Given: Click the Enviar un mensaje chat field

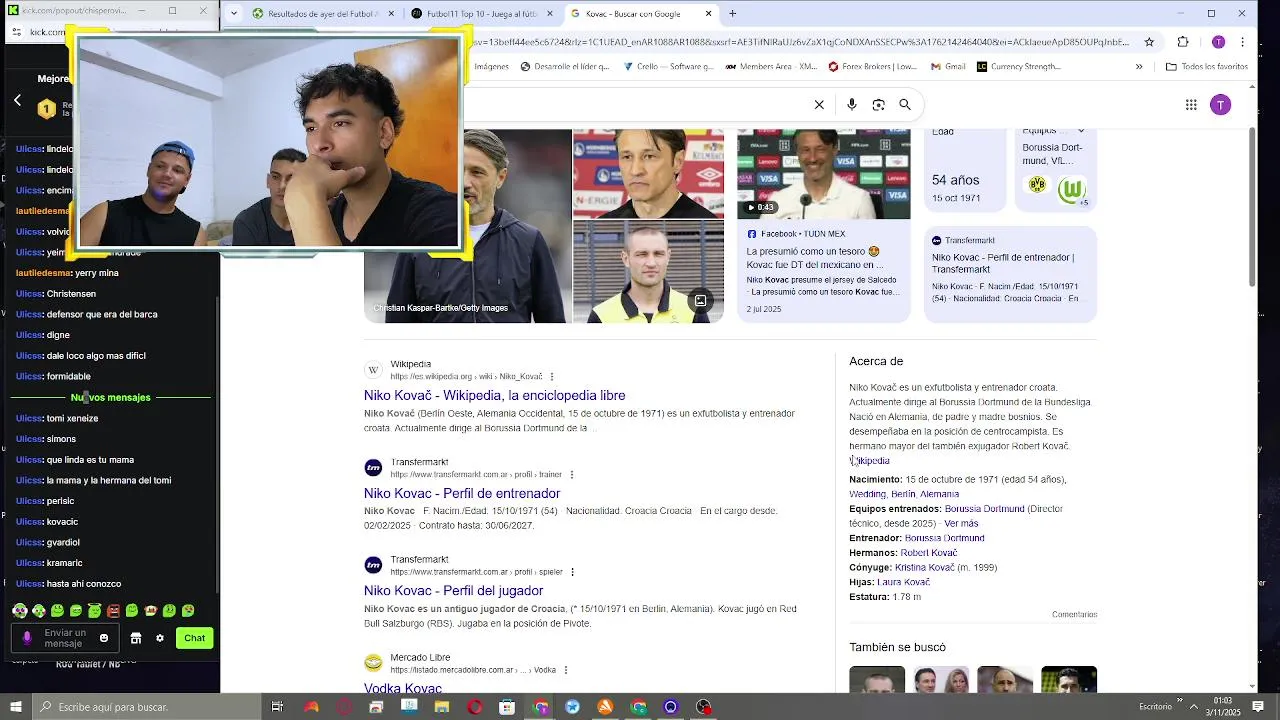Looking at the screenshot, I should point(64,638).
